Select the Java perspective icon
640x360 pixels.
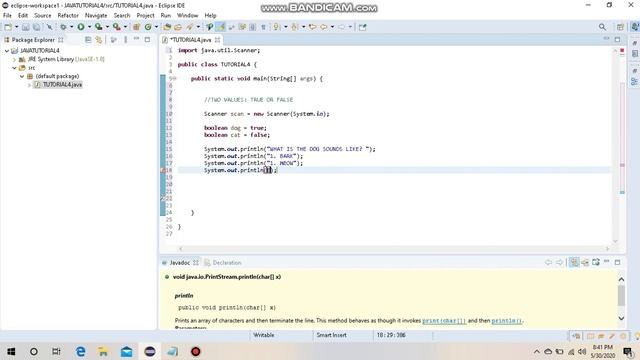coord(635,27)
